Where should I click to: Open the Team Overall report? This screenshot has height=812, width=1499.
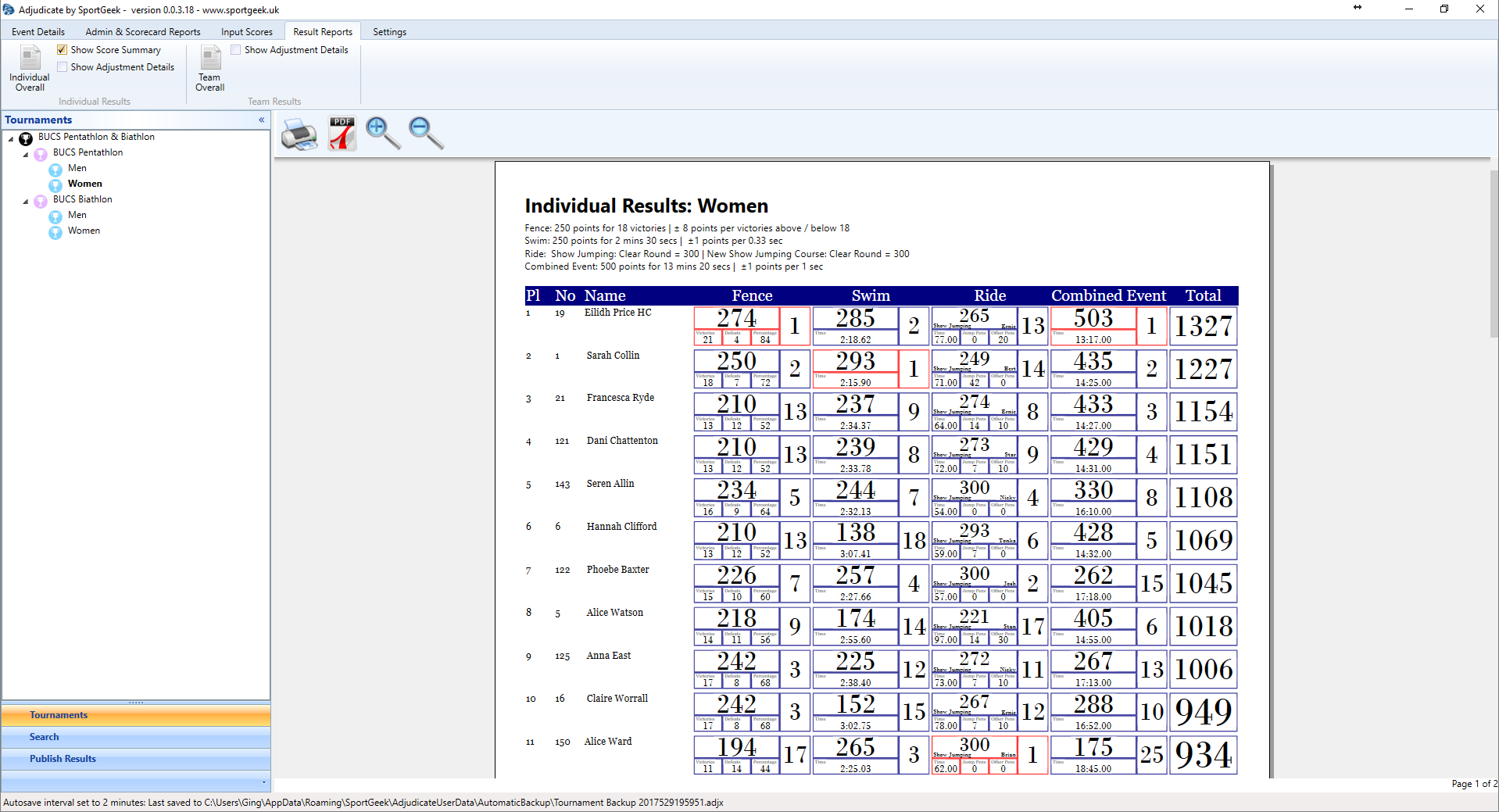tap(209, 68)
